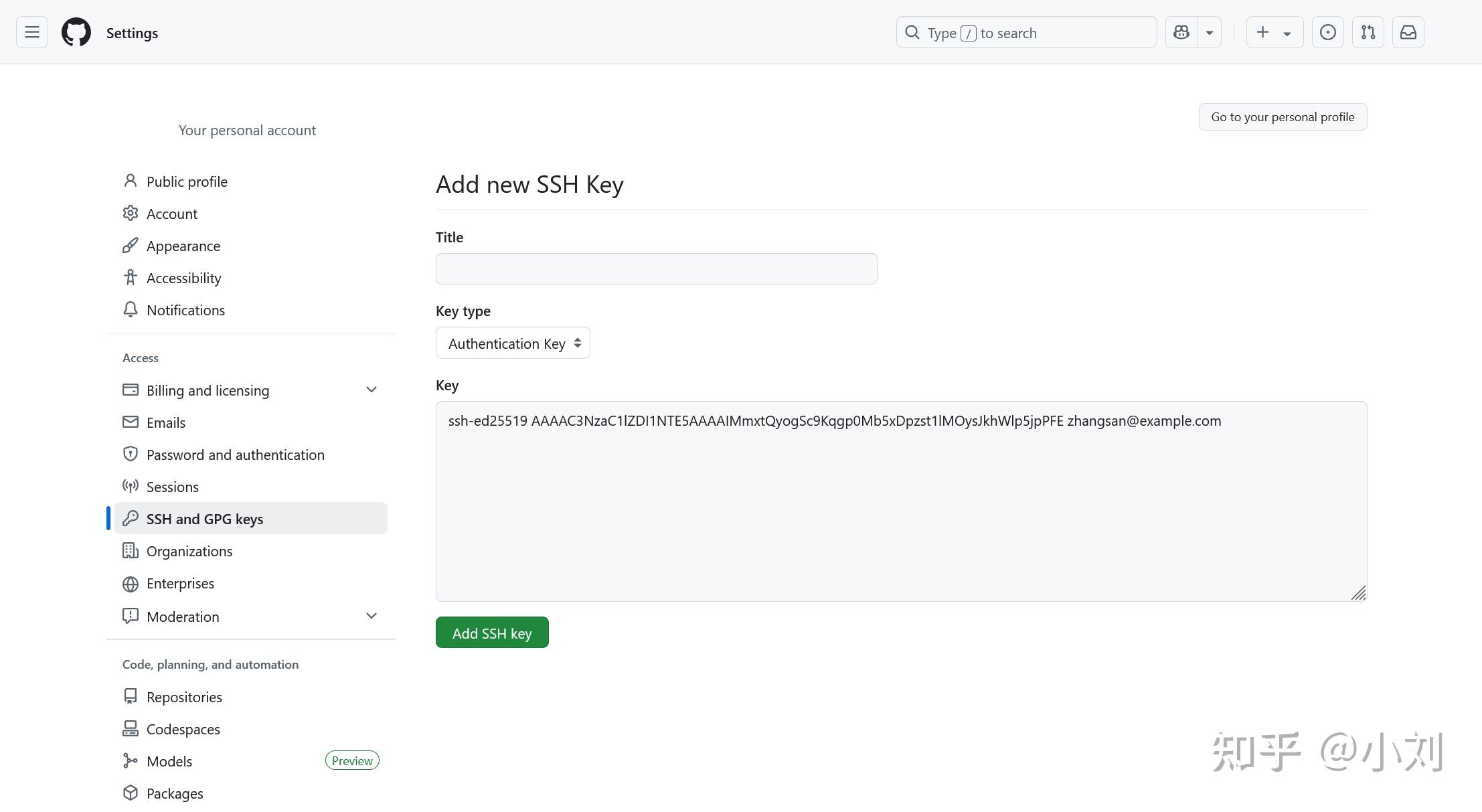Click Go to your personal profile
This screenshot has width=1482, height=812.
(1282, 116)
